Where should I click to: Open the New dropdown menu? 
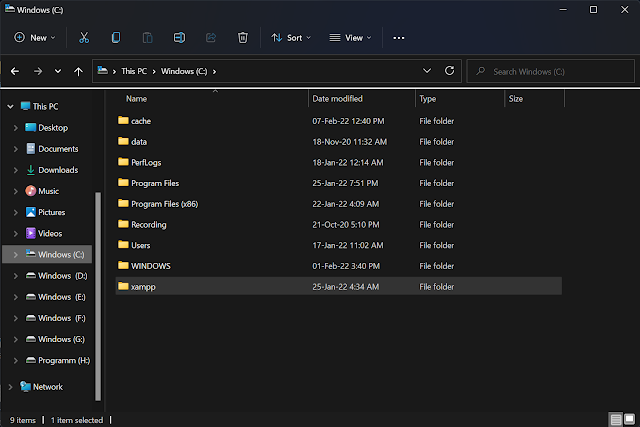point(35,38)
